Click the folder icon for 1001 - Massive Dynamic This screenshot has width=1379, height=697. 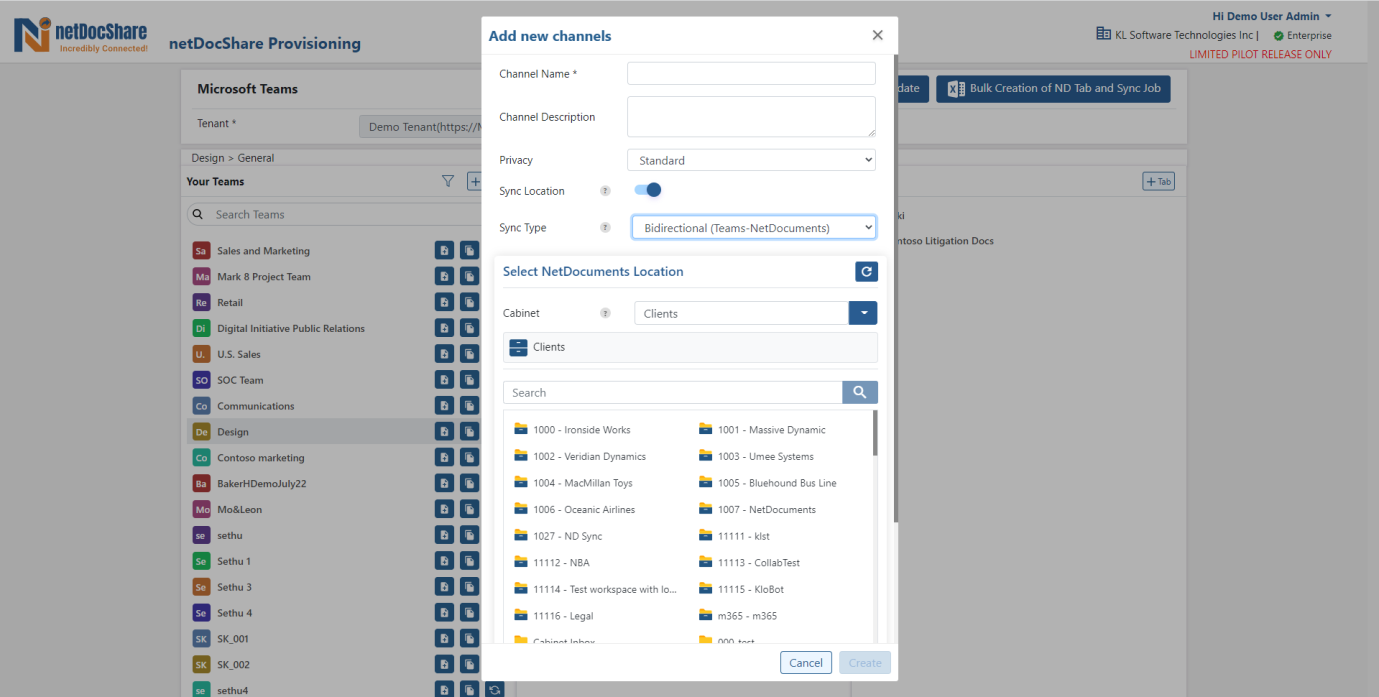(x=705, y=429)
